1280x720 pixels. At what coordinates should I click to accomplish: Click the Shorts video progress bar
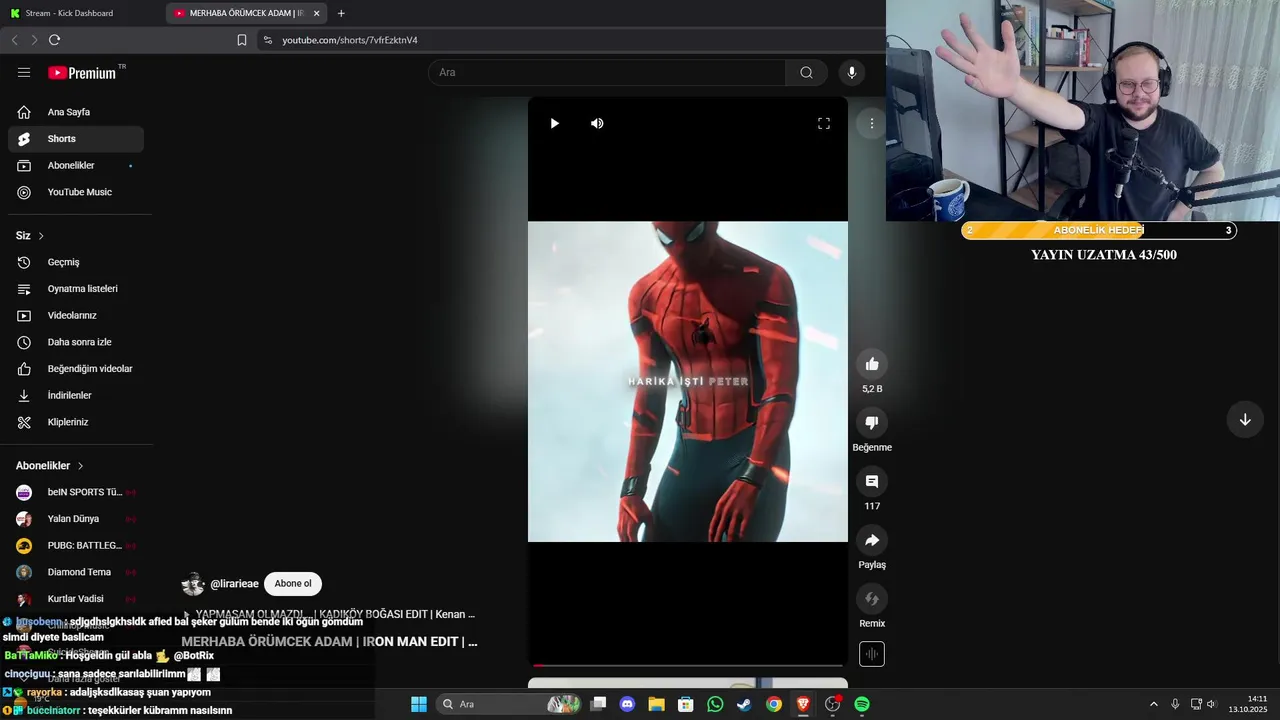tap(688, 665)
